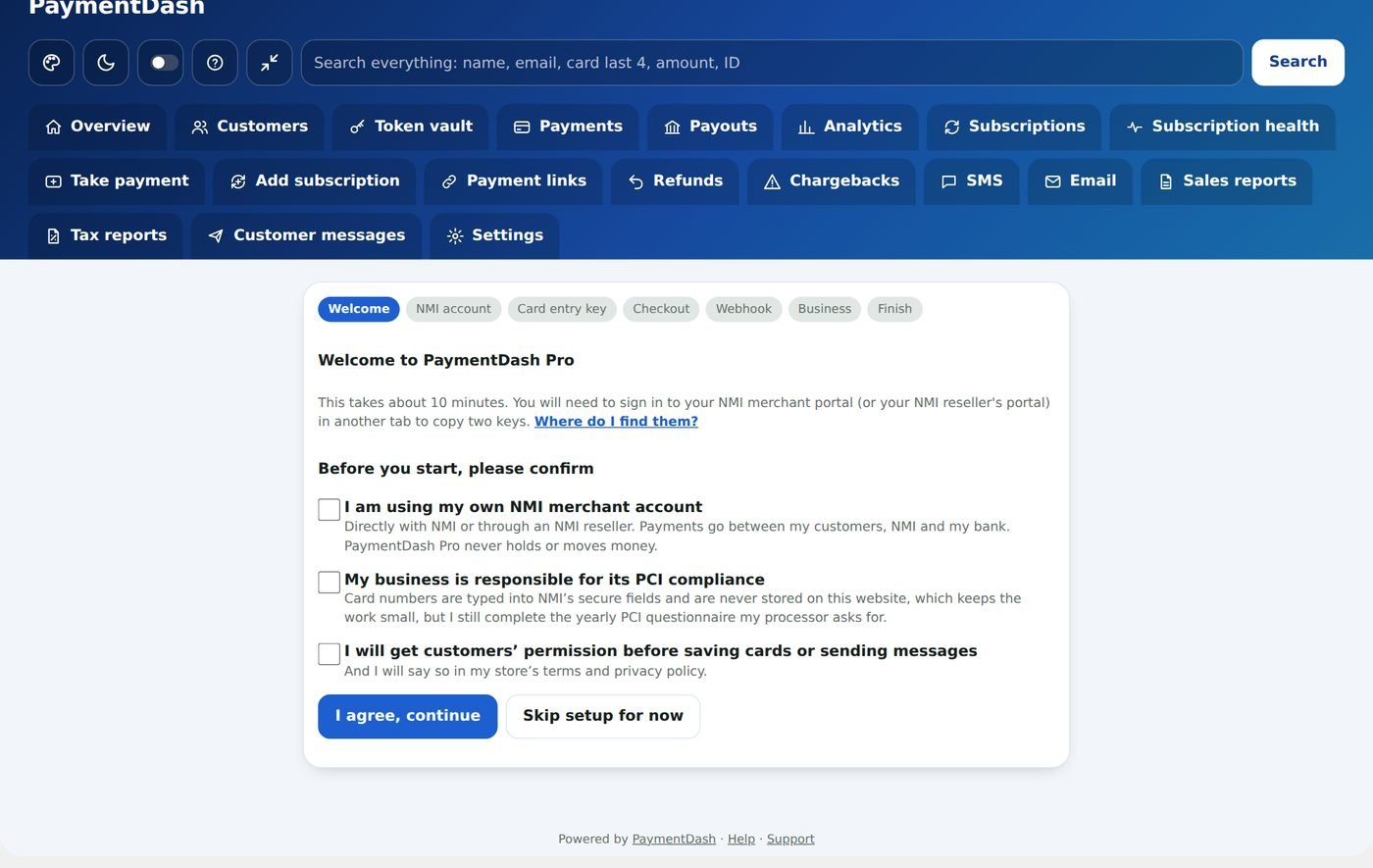The width and height of the screenshot is (1373, 868).
Task: Focus the Search everything input field
Action: tap(772, 63)
